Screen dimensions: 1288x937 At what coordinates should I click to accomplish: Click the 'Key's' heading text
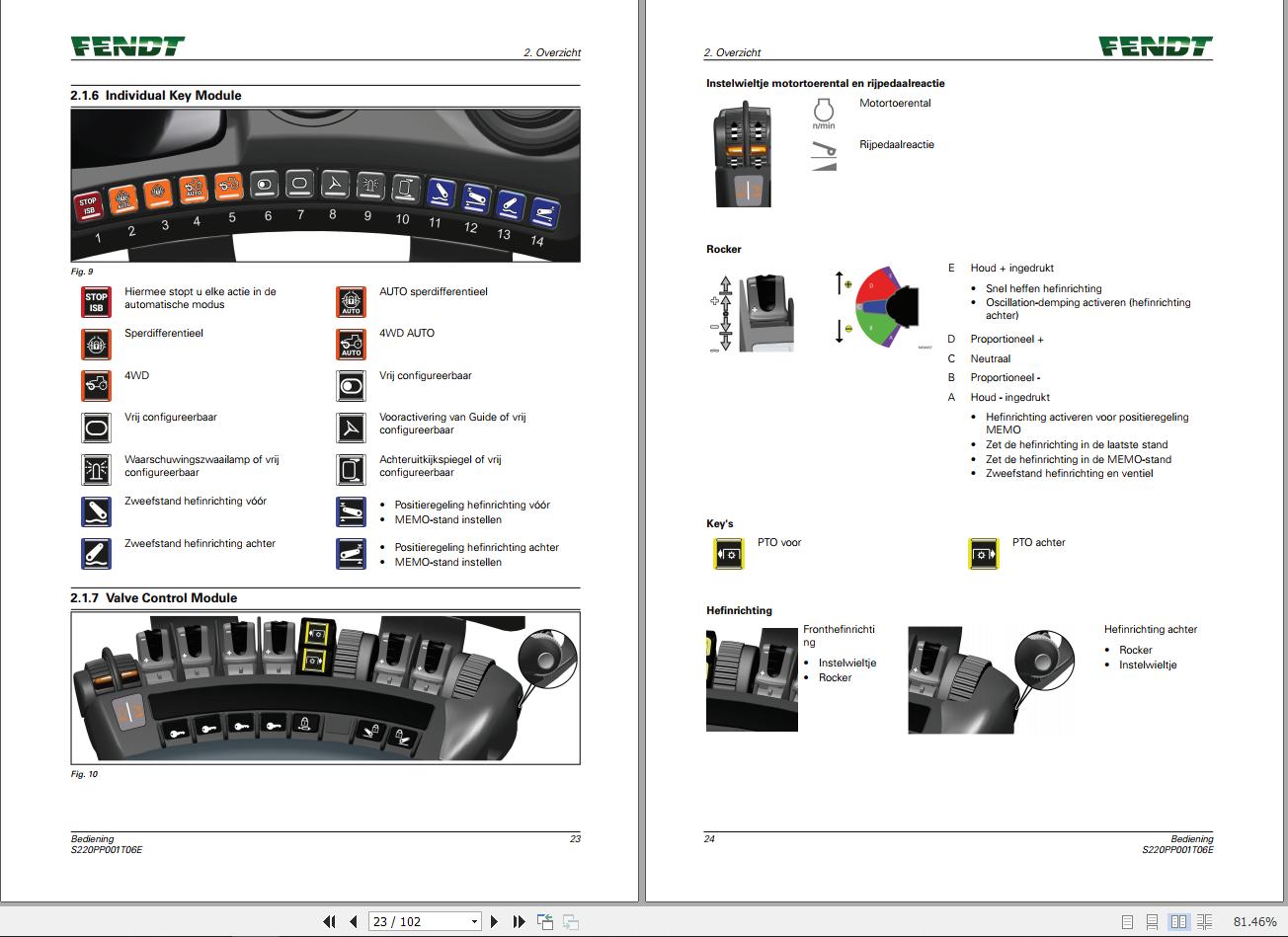(x=720, y=524)
